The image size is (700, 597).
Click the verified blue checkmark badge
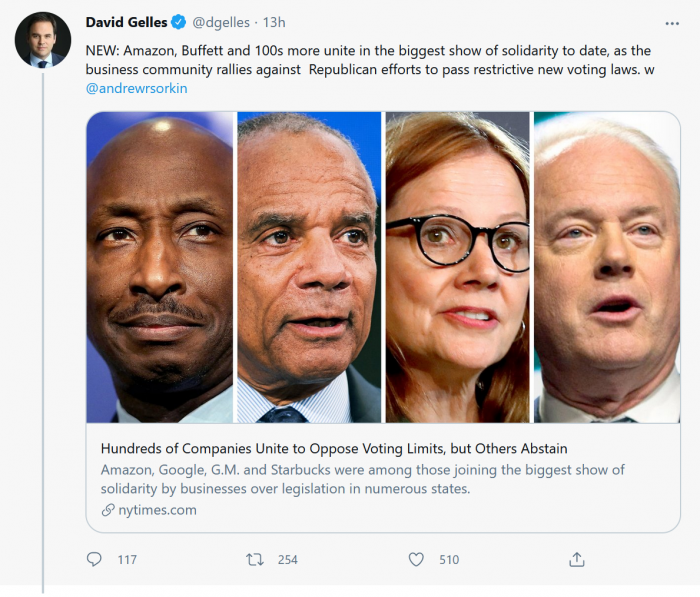point(178,23)
